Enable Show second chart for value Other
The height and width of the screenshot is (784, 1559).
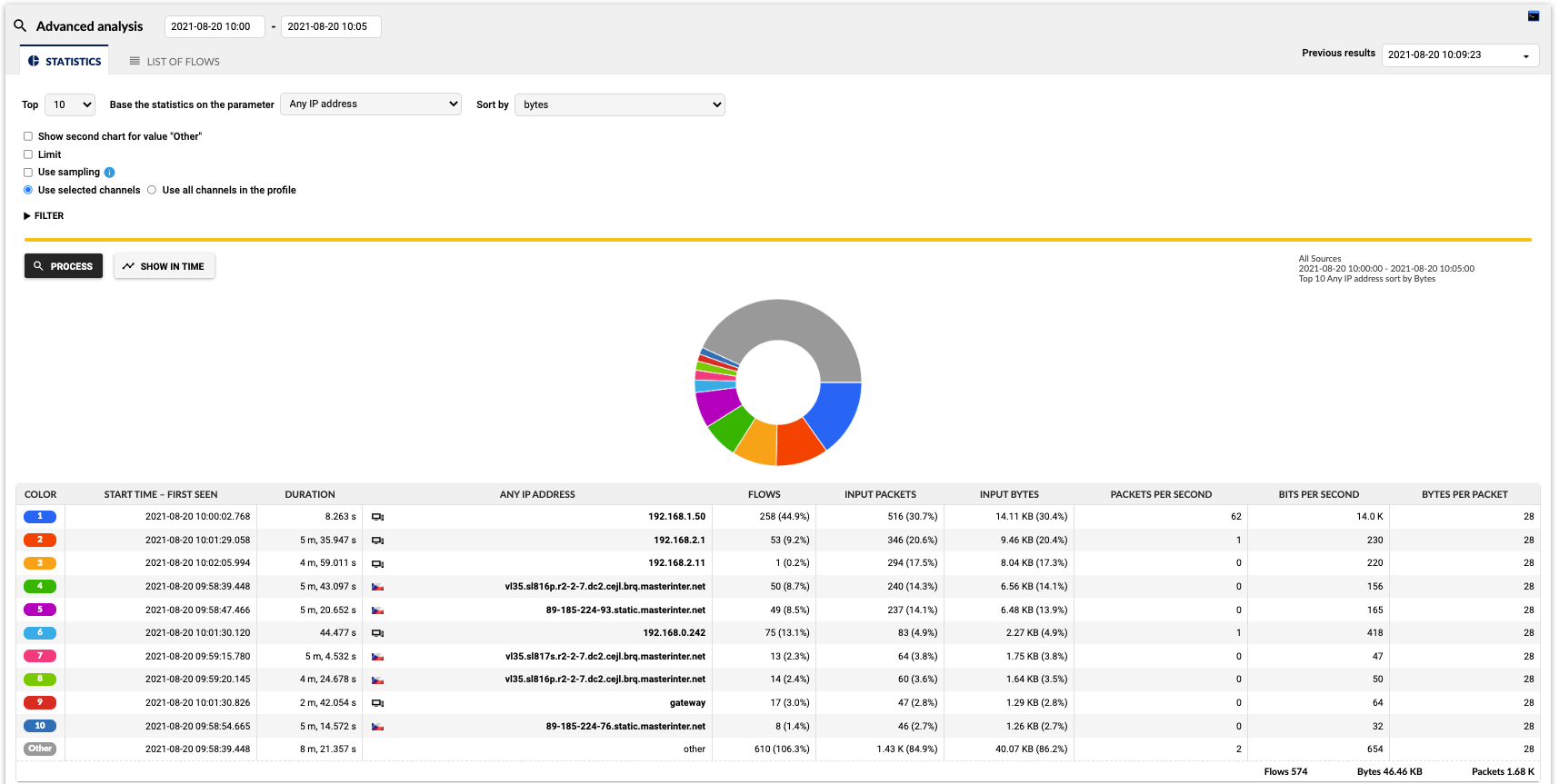tap(28, 136)
